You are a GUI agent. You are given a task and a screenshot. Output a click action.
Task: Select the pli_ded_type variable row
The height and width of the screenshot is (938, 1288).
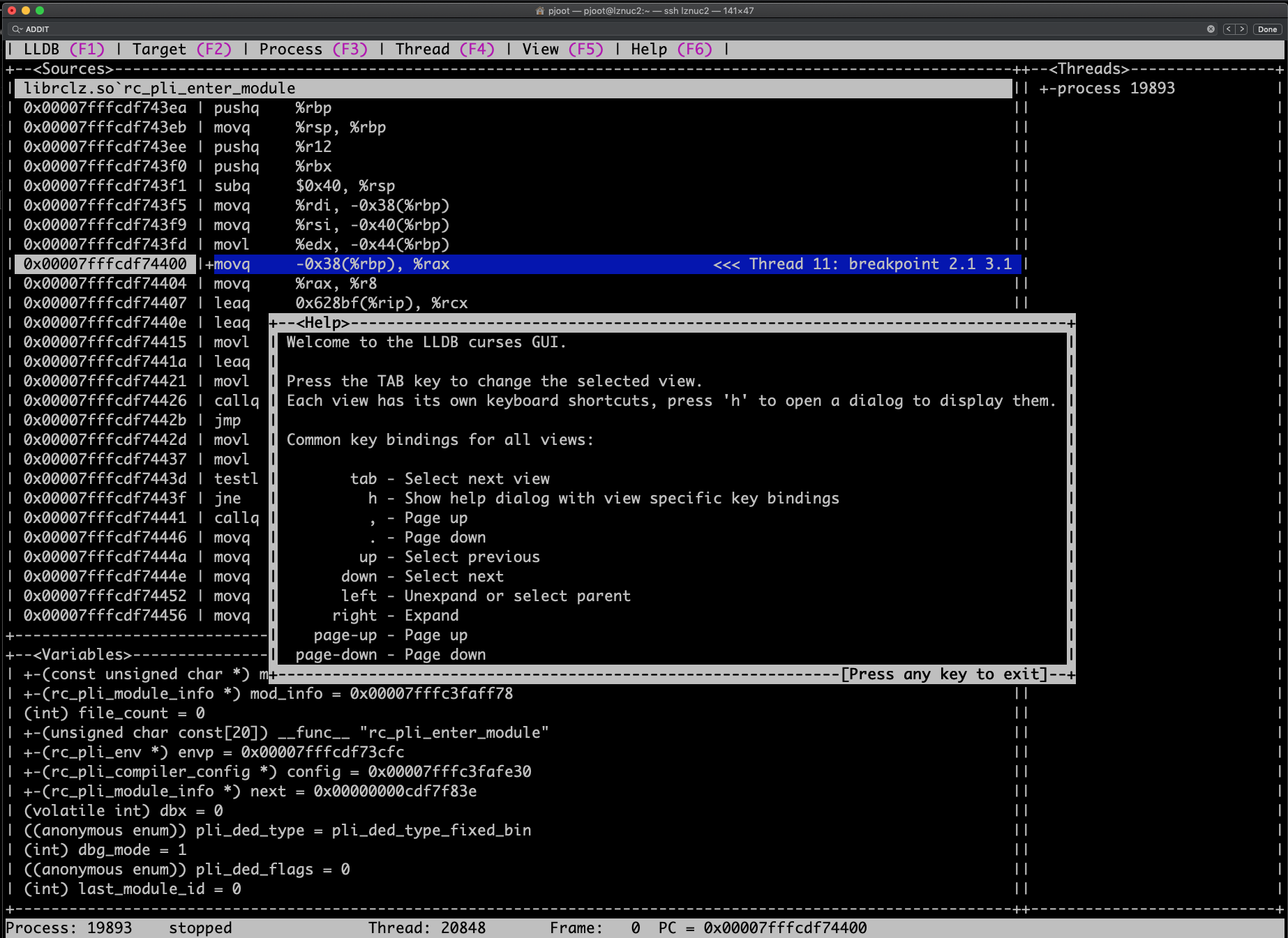pos(277,831)
